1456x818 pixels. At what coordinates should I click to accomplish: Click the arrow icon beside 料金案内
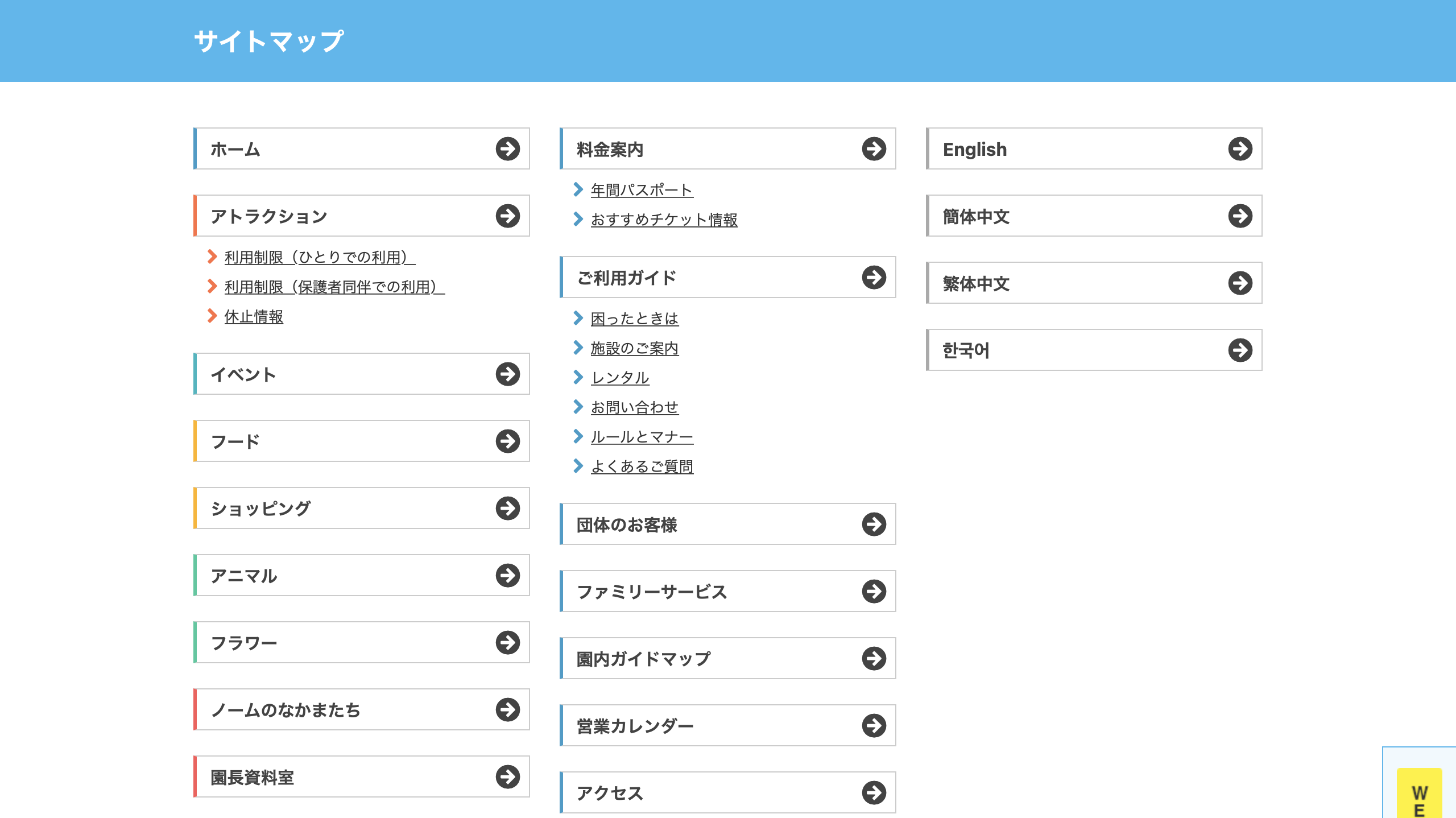coord(874,149)
